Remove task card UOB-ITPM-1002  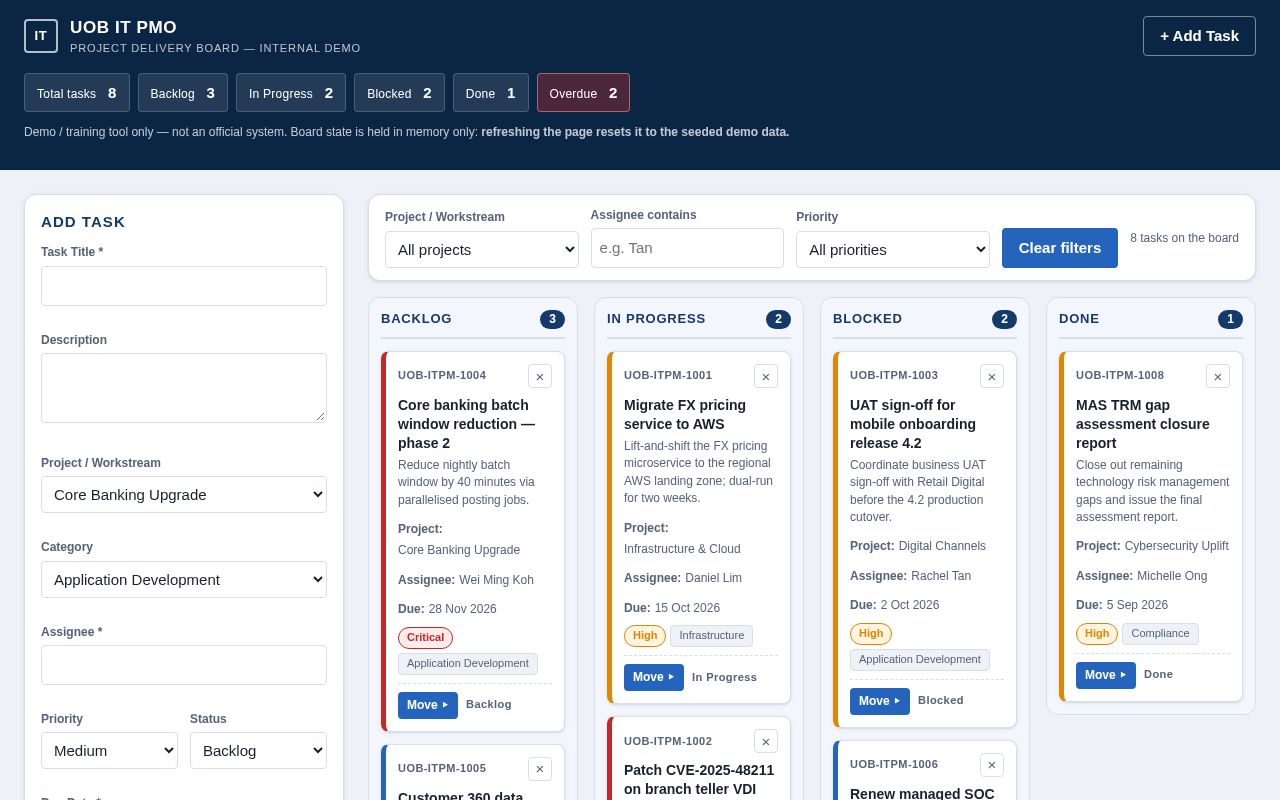click(766, 741)
